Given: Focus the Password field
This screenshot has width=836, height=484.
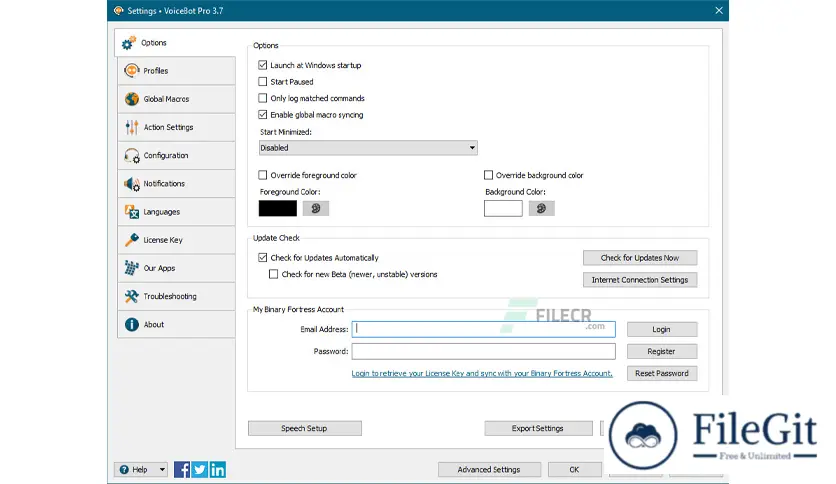Looking at the screenshot, I should pos(484,351).
